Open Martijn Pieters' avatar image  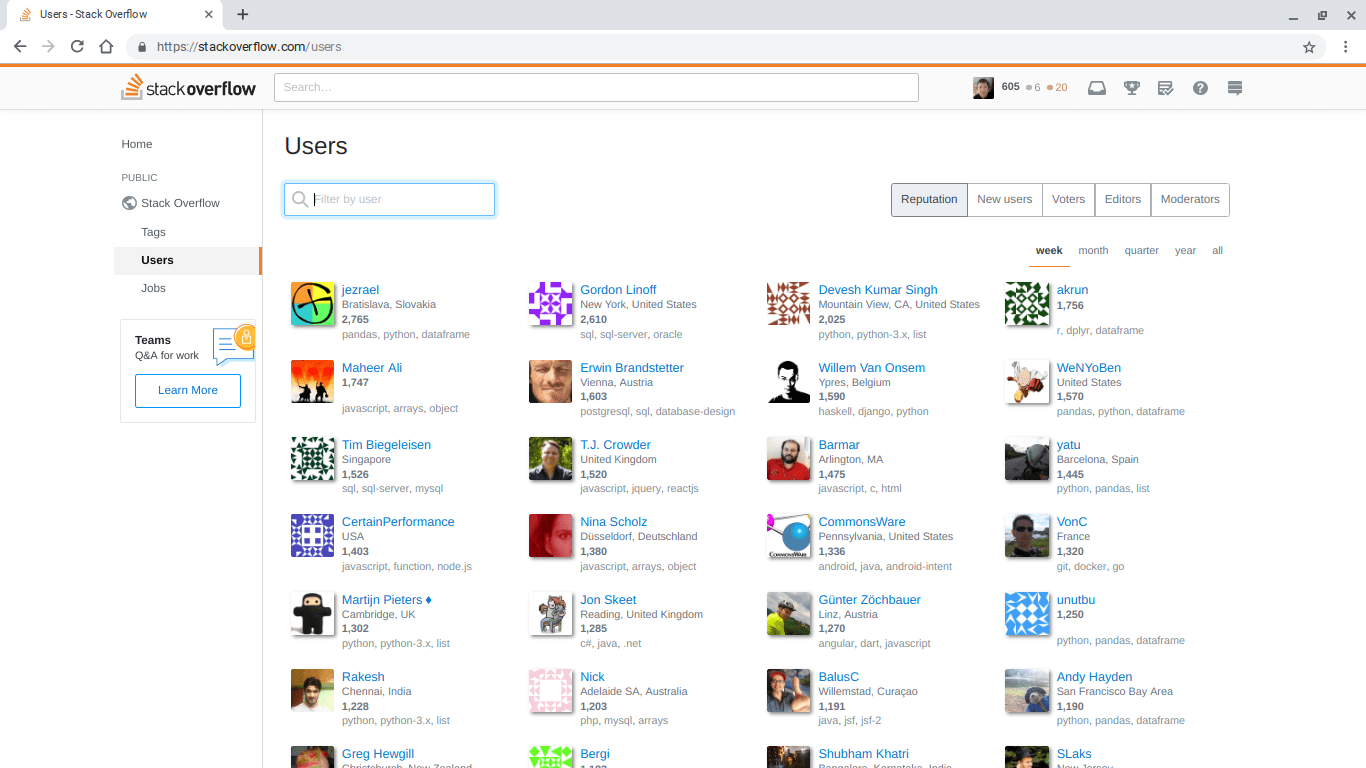click(312, 613)
